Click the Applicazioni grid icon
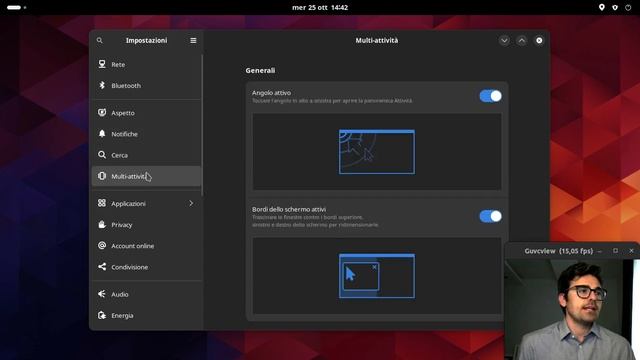Screen dimensions: 640x360 [x=102, y=203]
